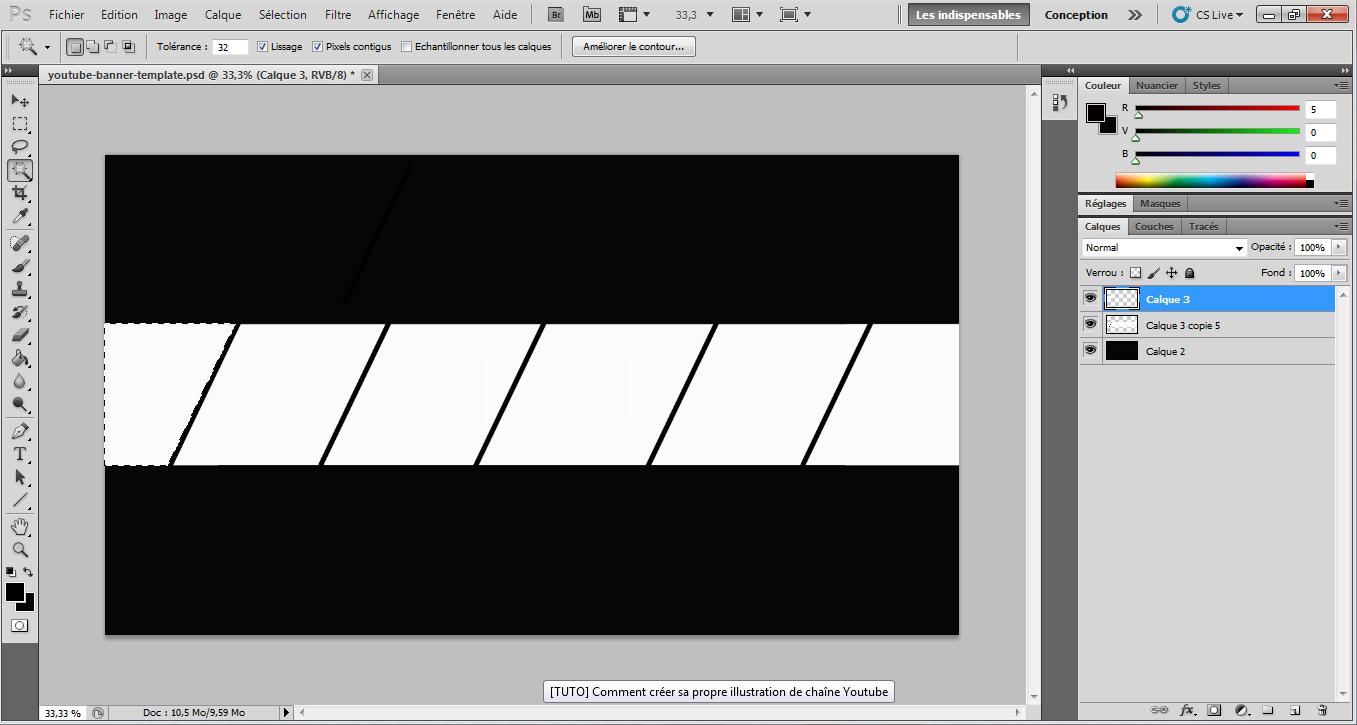Viewport: 1357px width, 725px height.
Task: Enable Echantillonner tous les calques
Action: pos(406,47)
